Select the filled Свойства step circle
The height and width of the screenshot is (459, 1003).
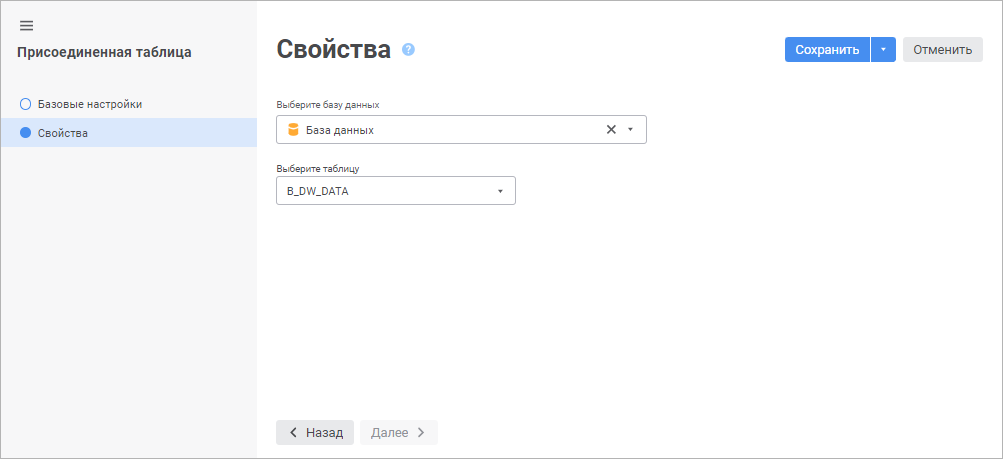coord(26,133)
